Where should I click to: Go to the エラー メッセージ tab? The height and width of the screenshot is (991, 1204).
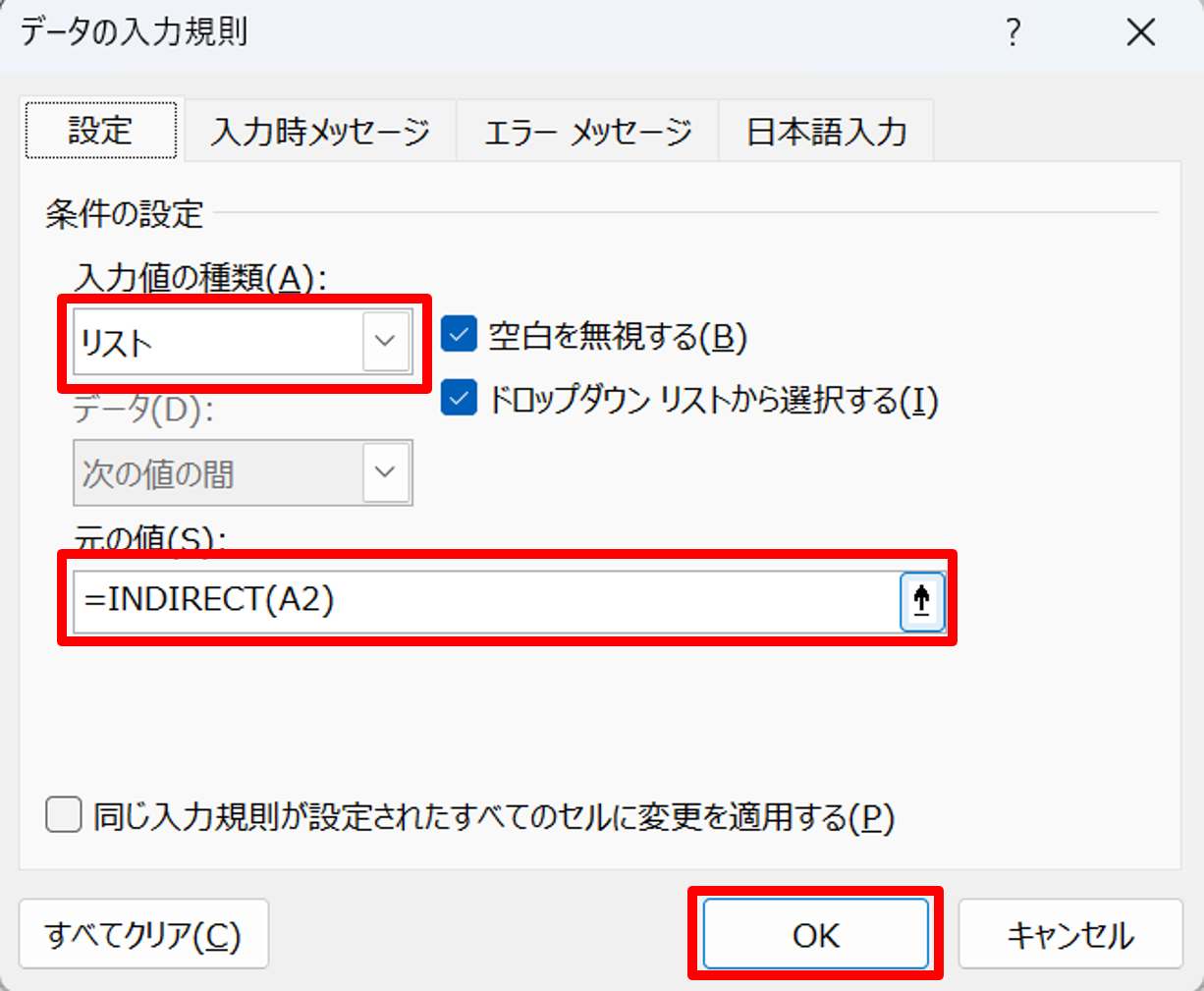click(x=587, y=132)
